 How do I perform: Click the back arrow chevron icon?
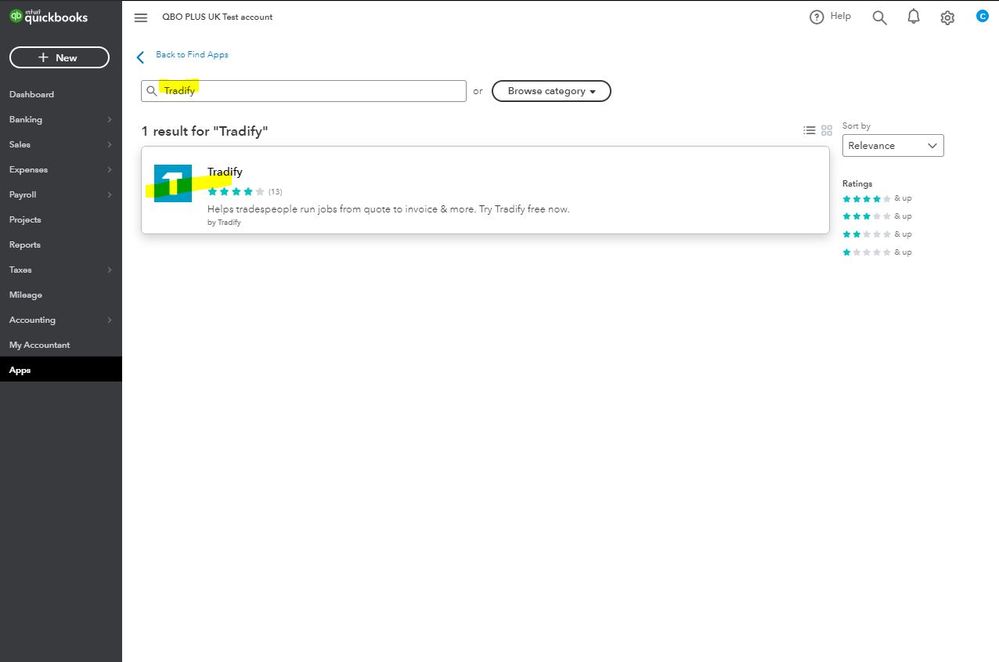tap(140, 57)
